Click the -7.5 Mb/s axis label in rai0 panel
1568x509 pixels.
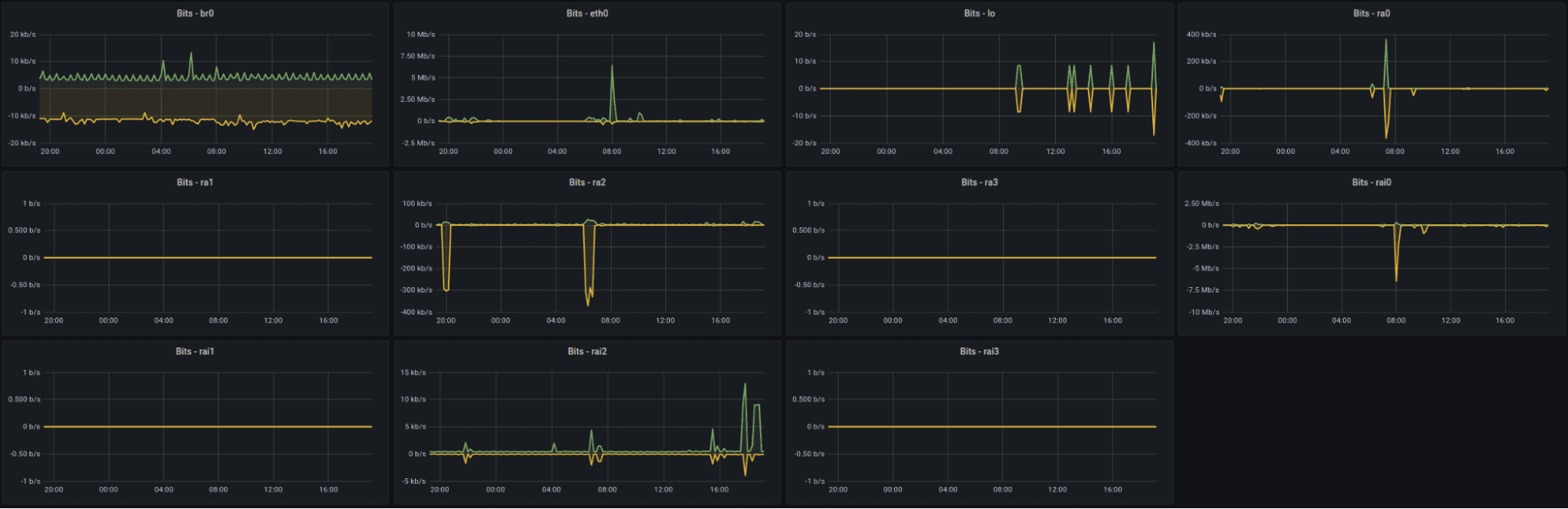[1203, 290]
